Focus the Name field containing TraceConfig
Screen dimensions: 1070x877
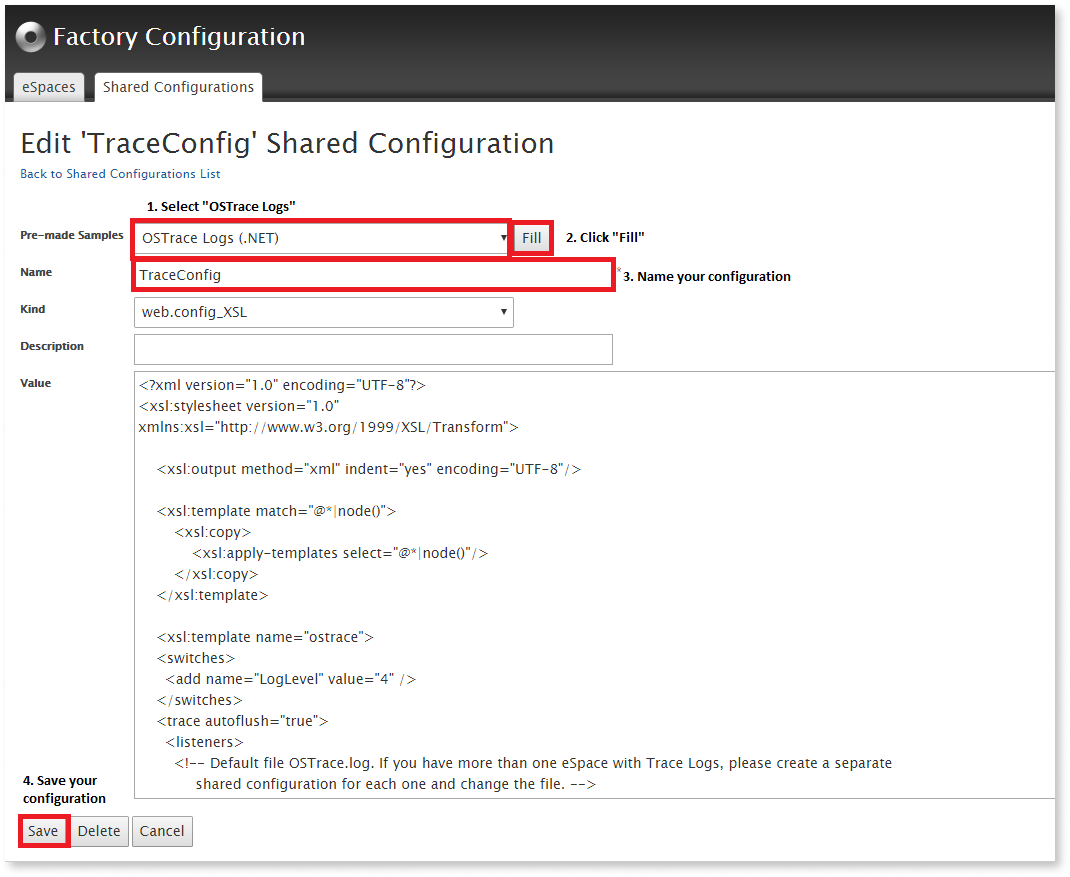(373, 275)
